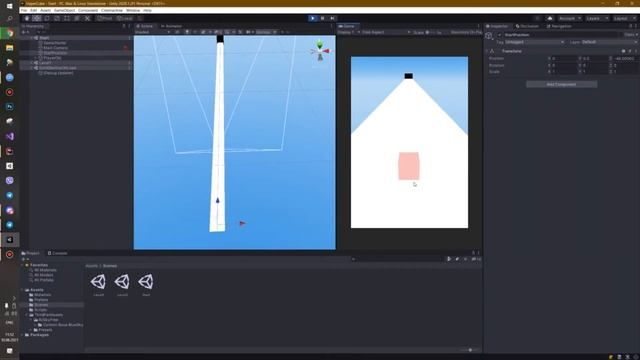Click the Project create plus button
Viewport: 640px width, 360px height.
coord(25,259)
